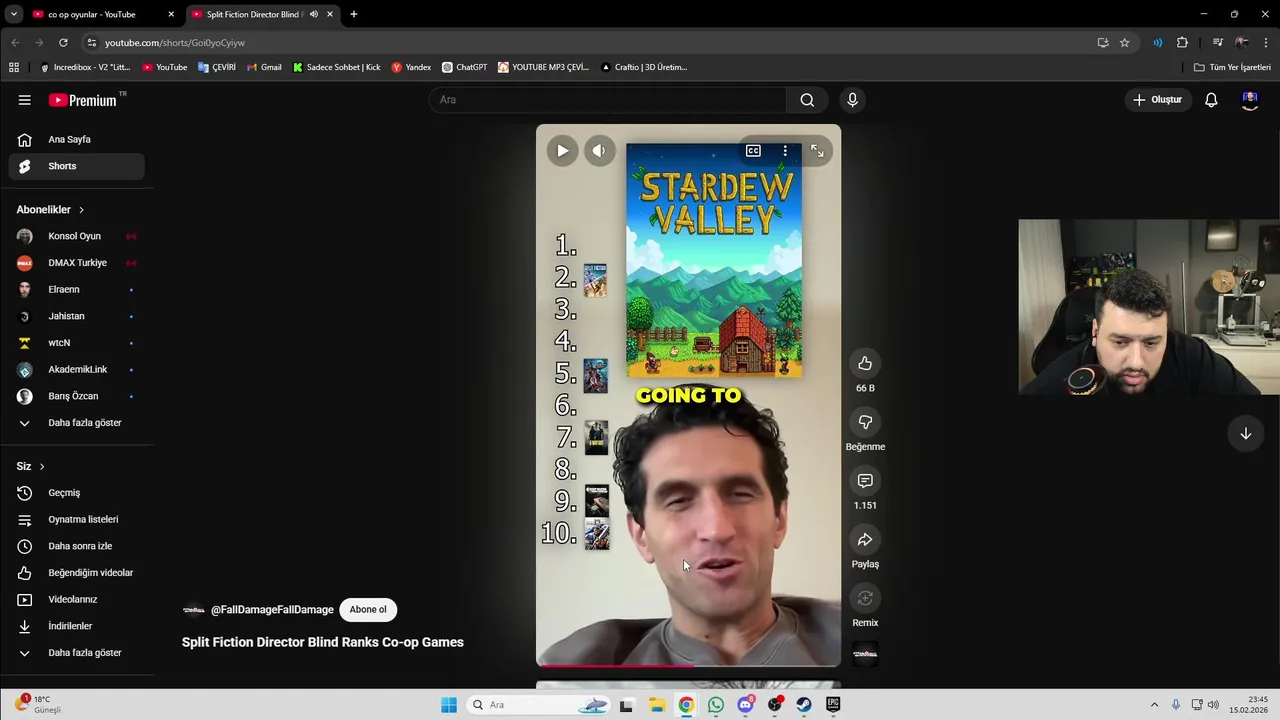
Task: Click the Shorts video progress bar
Action: (x=688, y=665)
